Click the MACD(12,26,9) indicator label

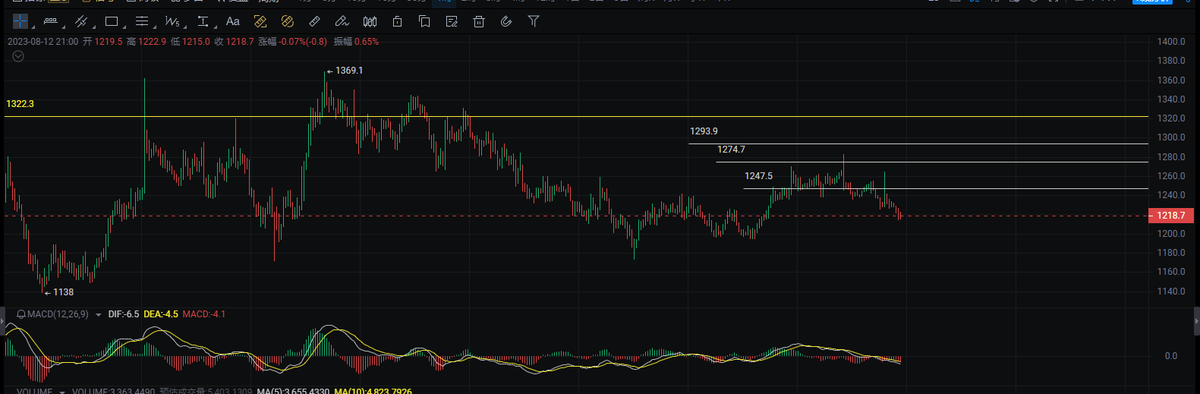[57, 314]
